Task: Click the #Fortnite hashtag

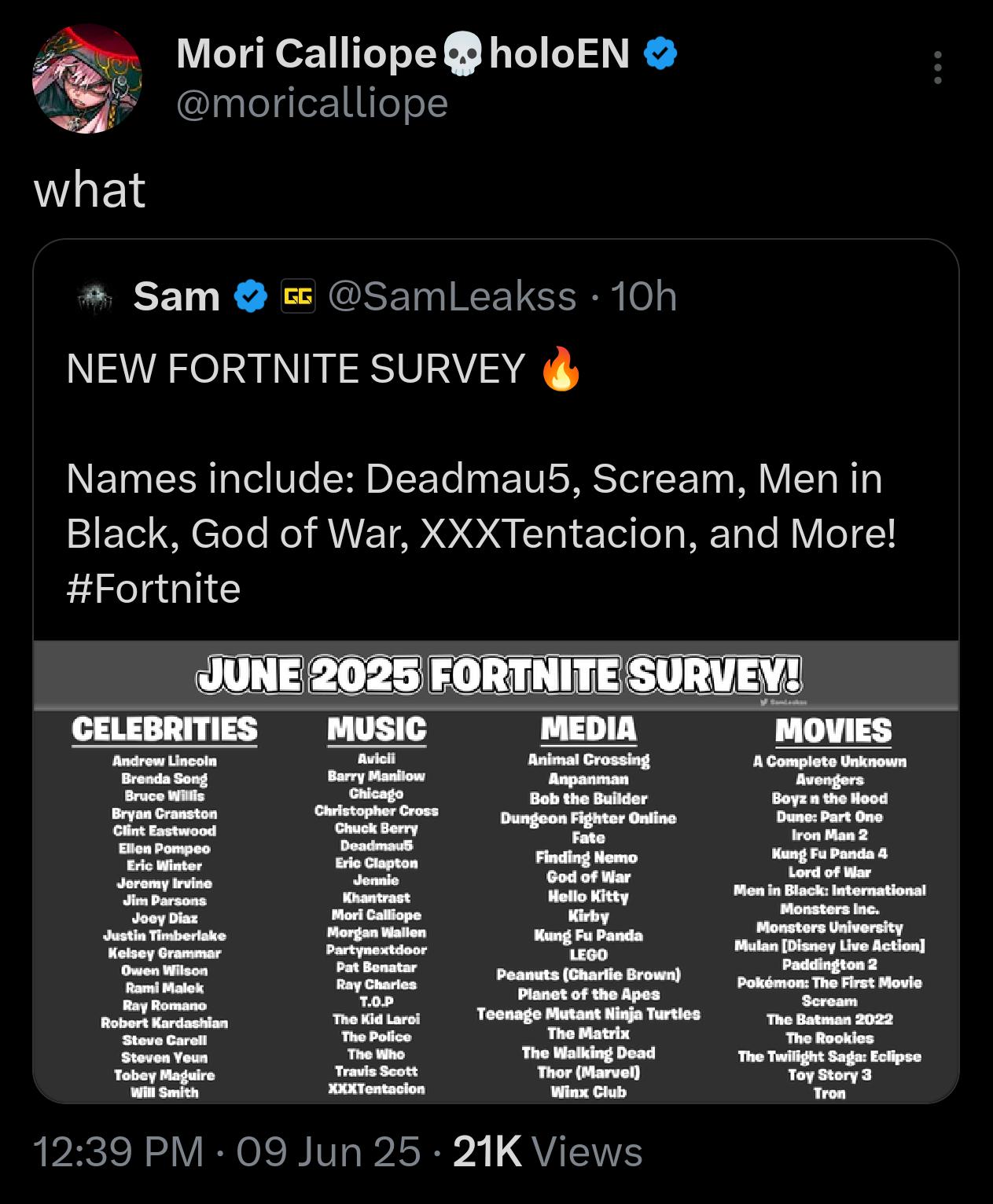Action: pyautogui.click(x=153, y=589)
